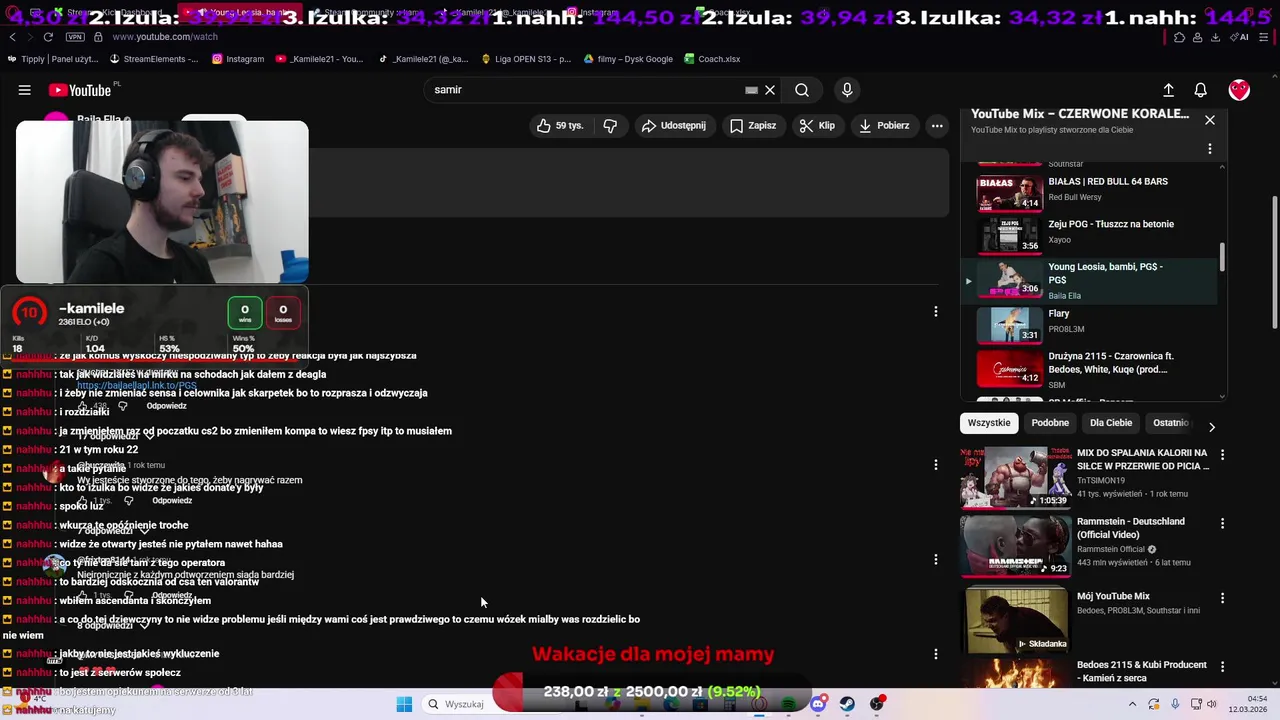The image size is (1280, 720).
Task: Open more actions three-dots beside Pobierz
Action: coord(937,126)
